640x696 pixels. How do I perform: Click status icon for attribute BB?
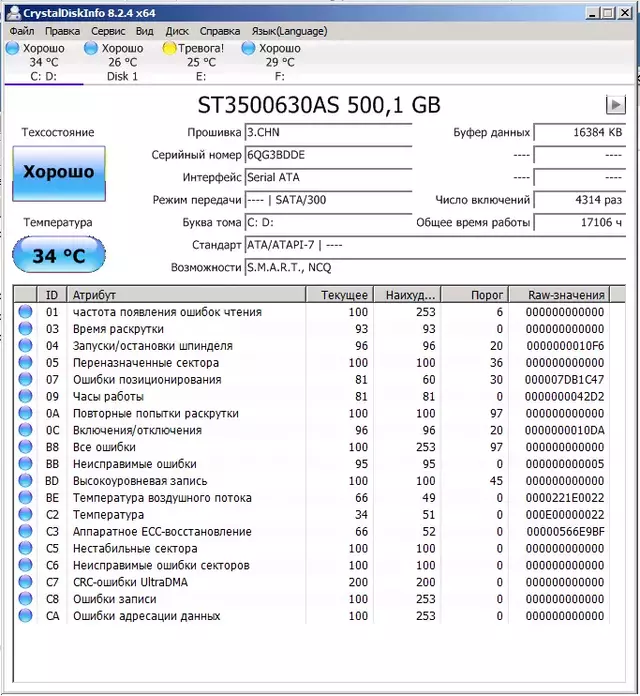25,463
